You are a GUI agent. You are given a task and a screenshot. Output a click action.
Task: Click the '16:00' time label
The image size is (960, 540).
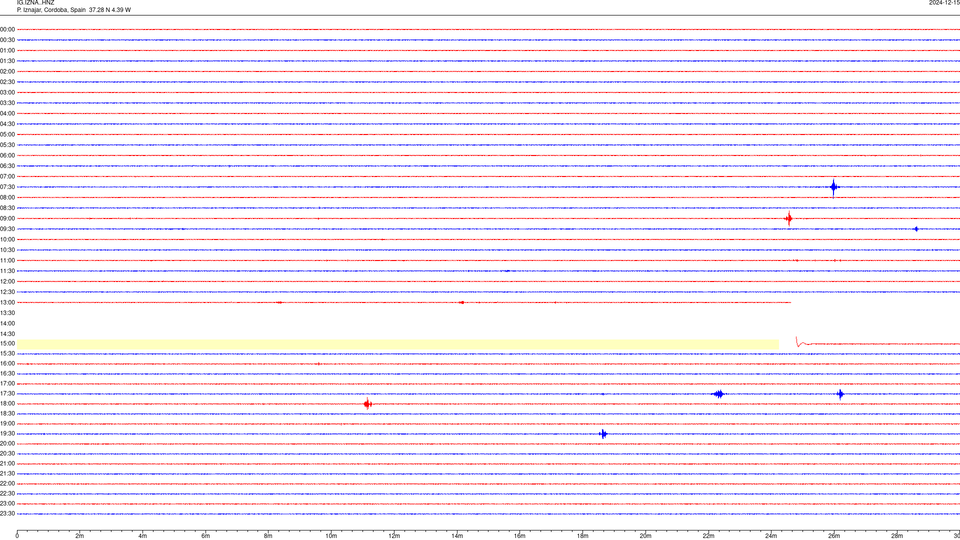tap(7, 364)
